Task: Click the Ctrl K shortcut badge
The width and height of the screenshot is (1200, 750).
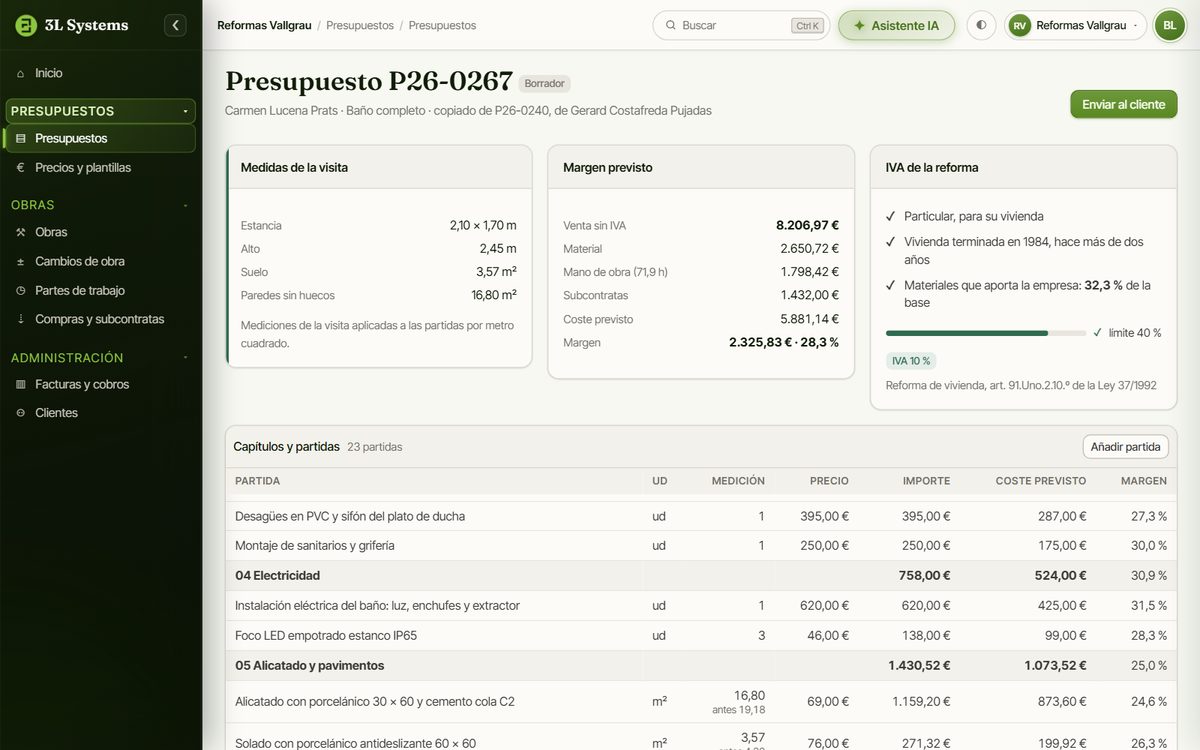Action: tap(807, 25)
